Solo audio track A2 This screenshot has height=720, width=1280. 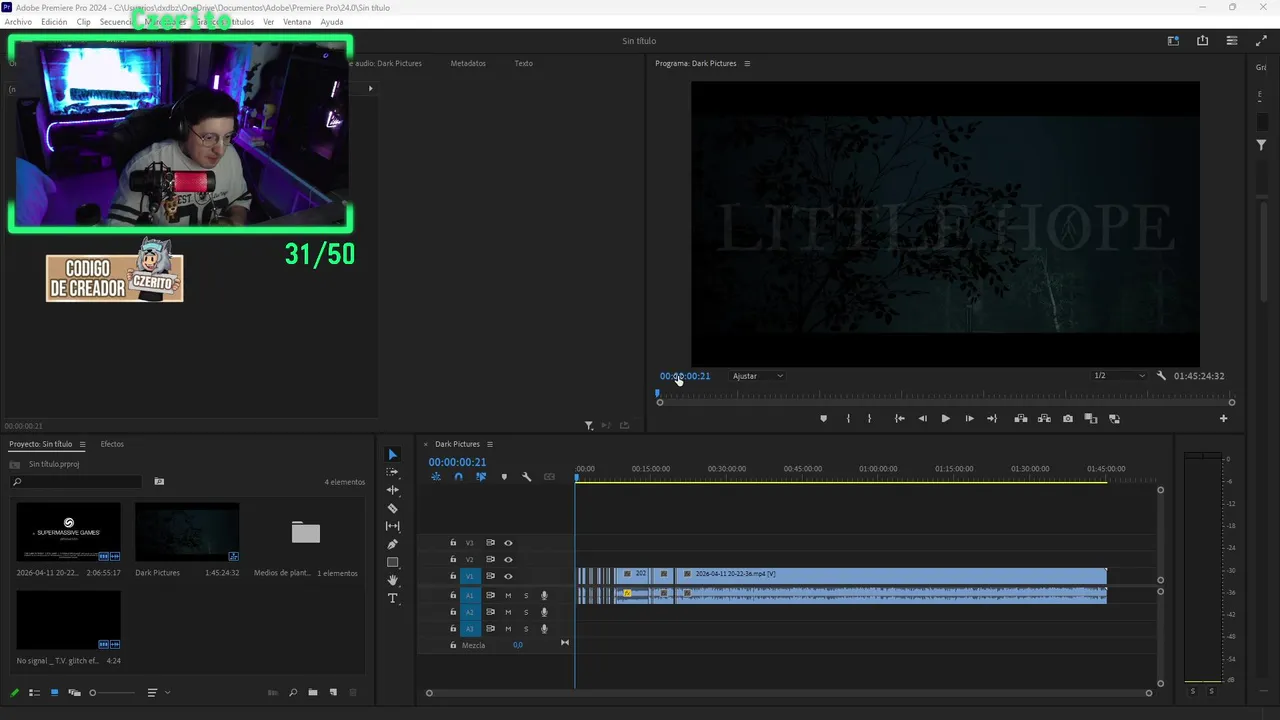[x=526, y=612]
